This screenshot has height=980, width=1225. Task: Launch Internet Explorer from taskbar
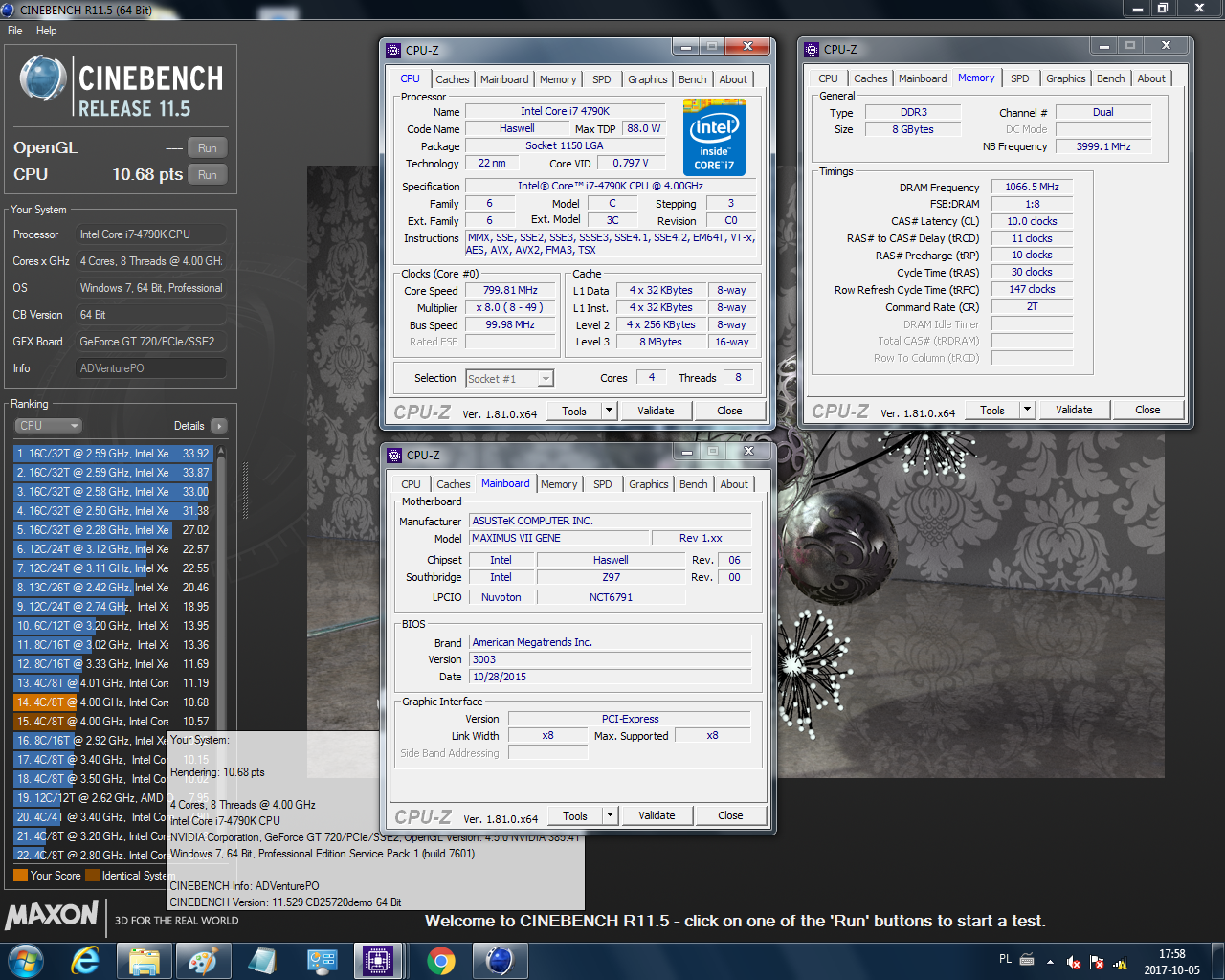pos(85,960)
